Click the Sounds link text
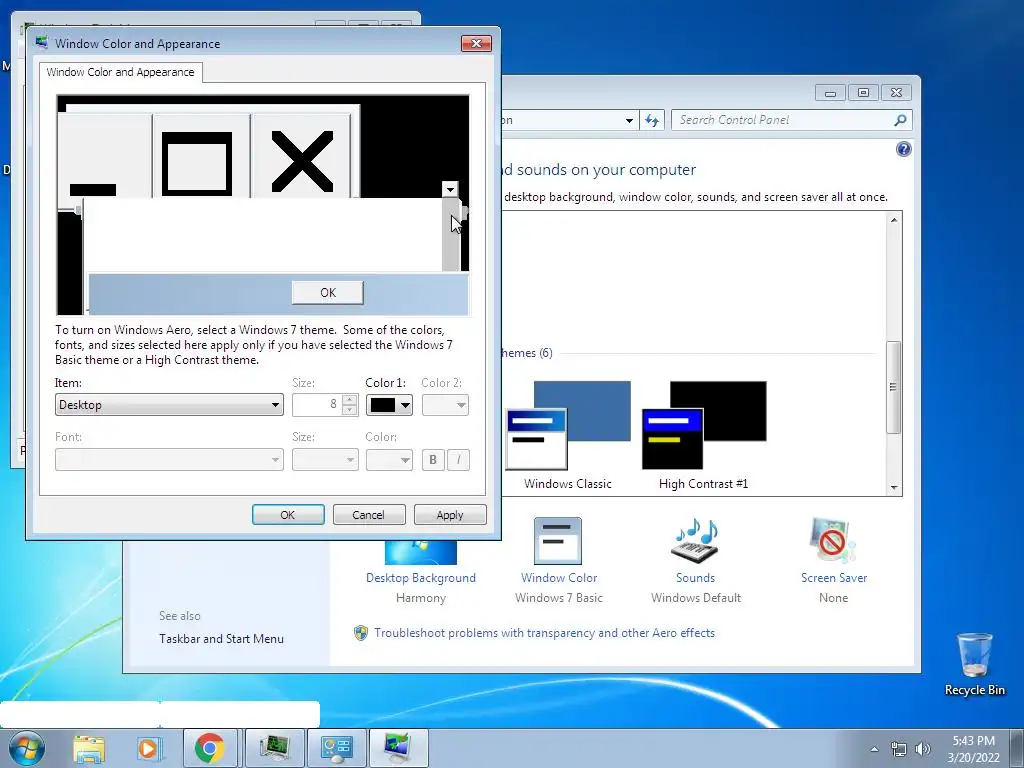Viewport: 1024px width, 768px height. 696,578
